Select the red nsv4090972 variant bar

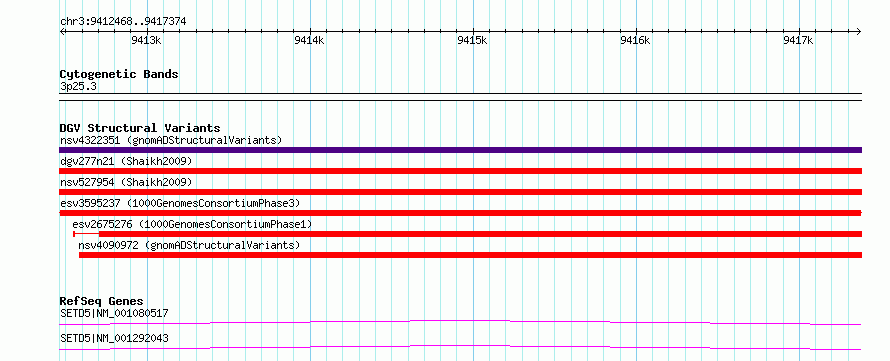click(471, 255)
